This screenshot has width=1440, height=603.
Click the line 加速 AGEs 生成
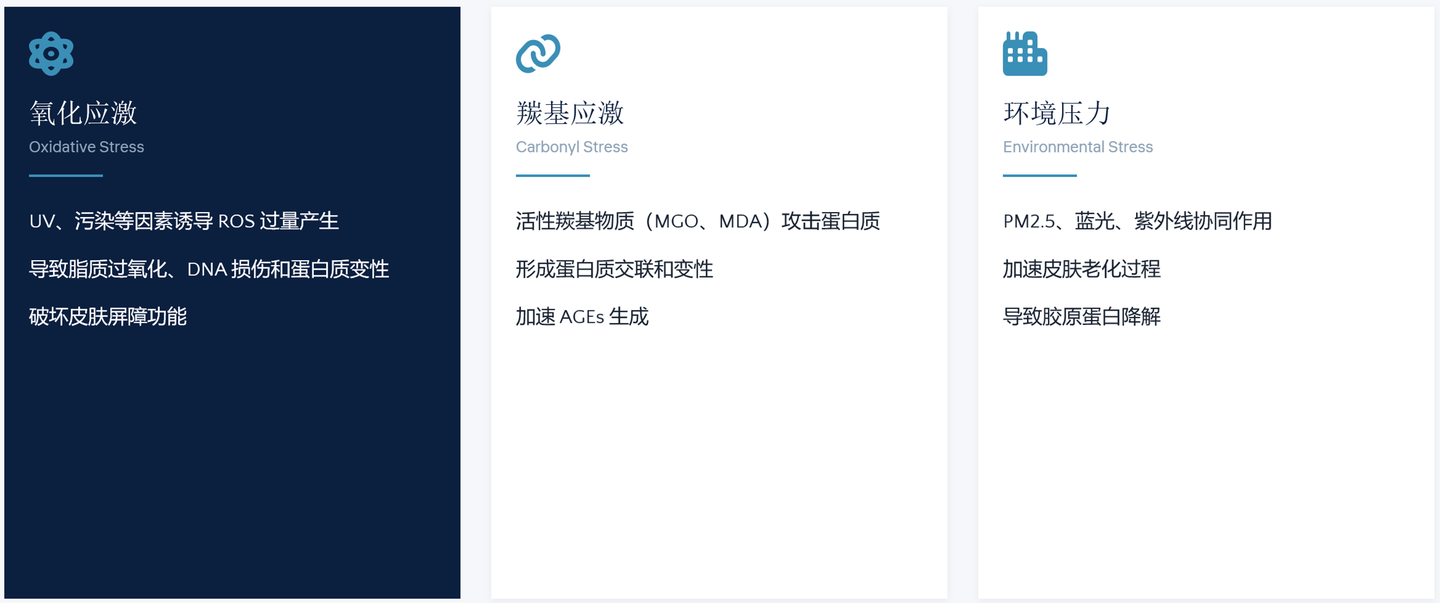click(x=582, y=317)
